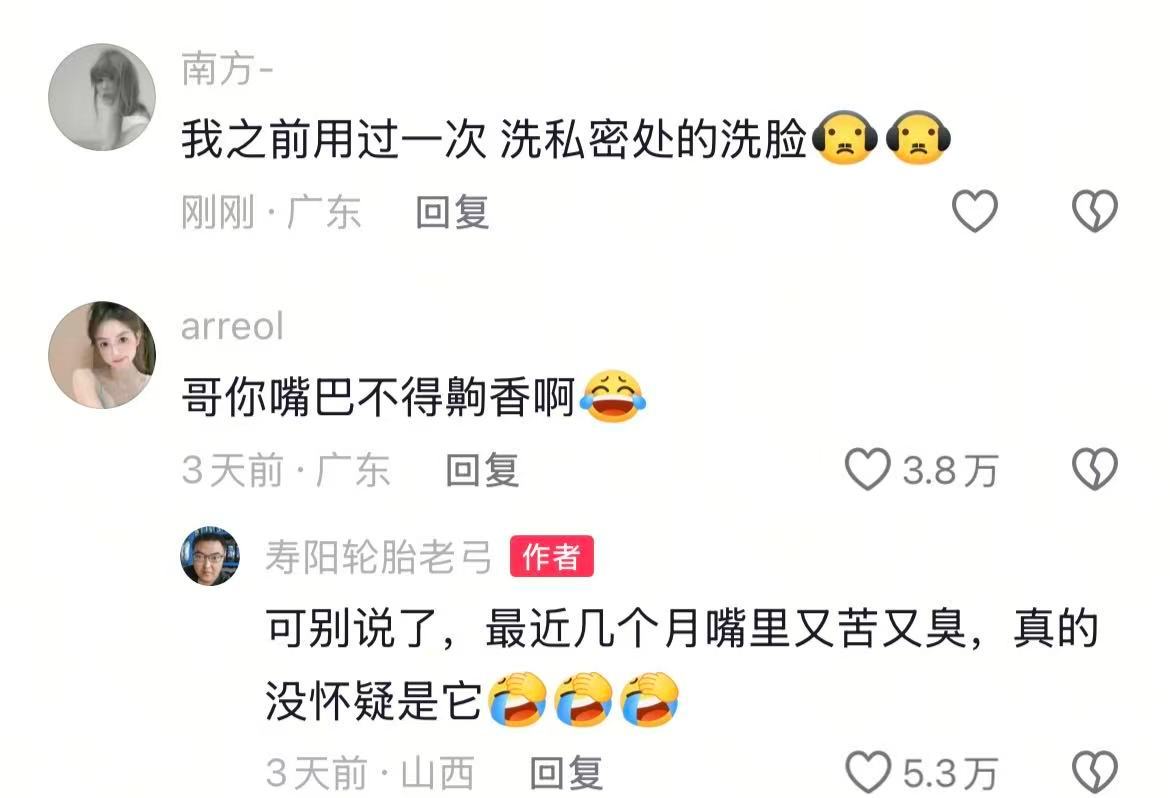Tap 回复 under the author's reply
The width and height of the screenshot is (1170, 798).
pyautogui.click(x=566, y=773)
